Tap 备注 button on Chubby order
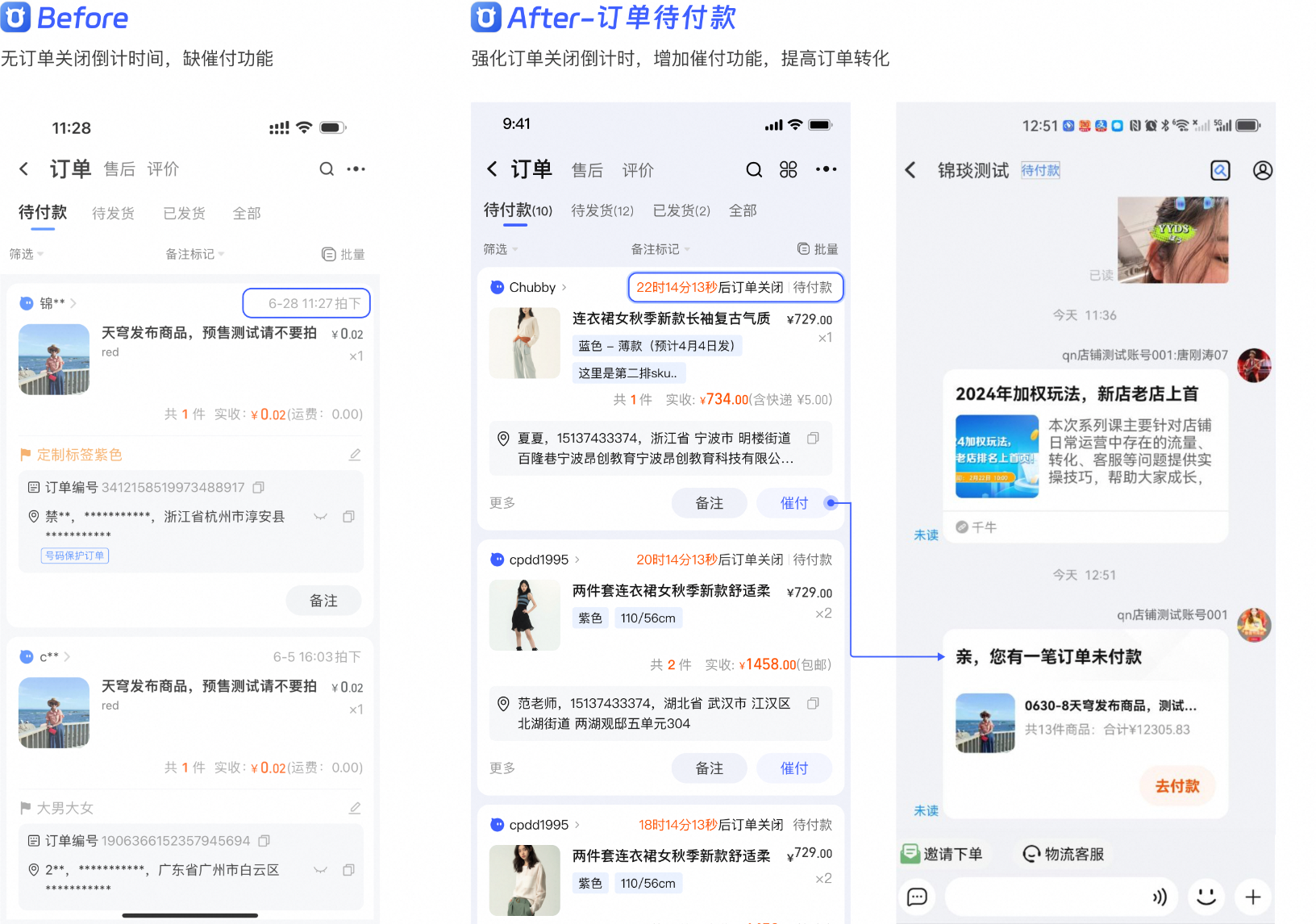Viewport: 1316px width, 924px height. tap(710, 503)
